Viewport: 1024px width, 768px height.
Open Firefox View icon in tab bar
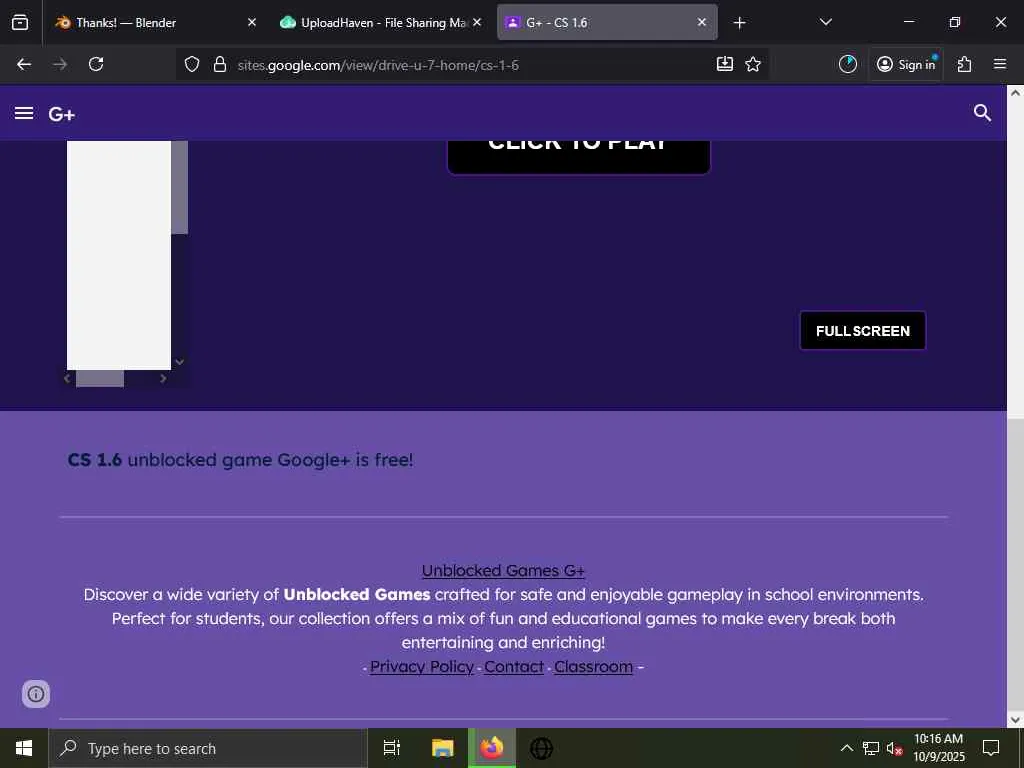[x=20, y=23]
